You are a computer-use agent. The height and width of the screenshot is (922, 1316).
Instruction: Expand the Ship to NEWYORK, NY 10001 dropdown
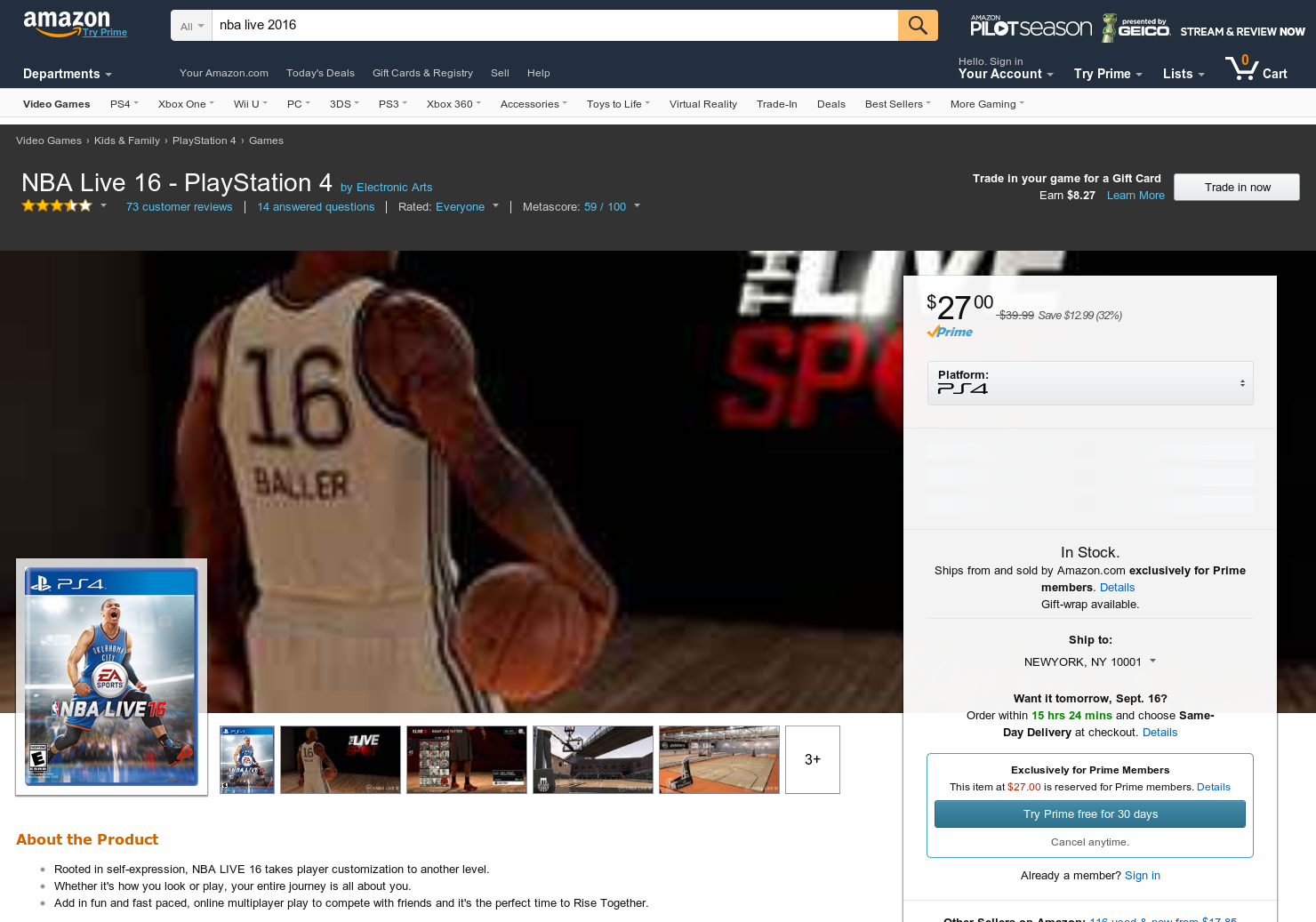[1090, 661]
